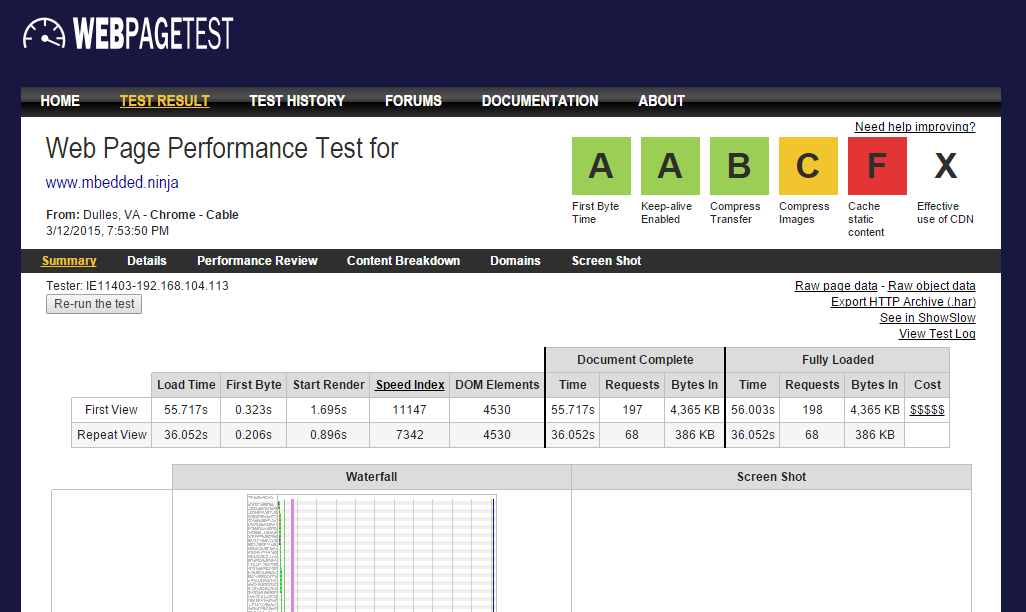Switch to the Performance Review tab
This screenshot has height=612, width=1026.
(x=257, y=261)
